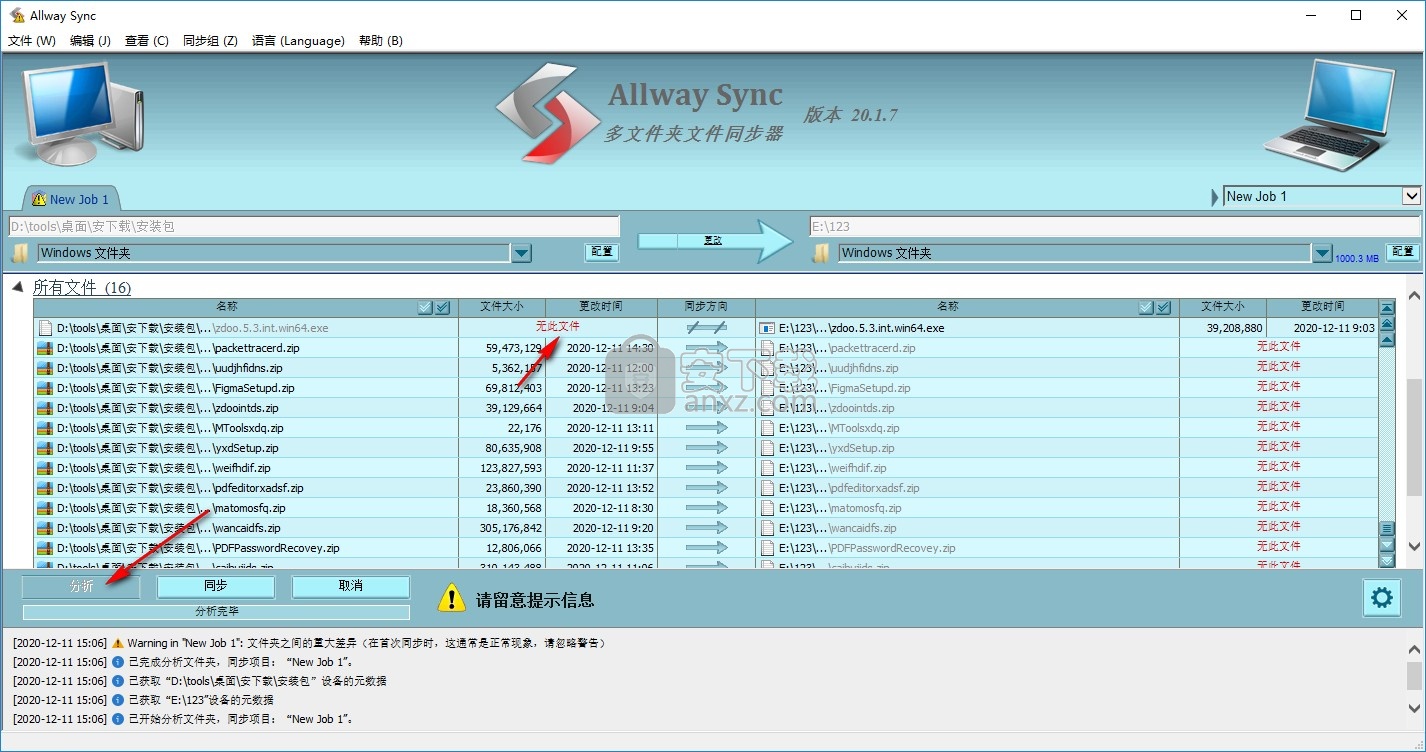Open the 查看 (C) menu
The width and height of the screenshot is (1426, 752).
coord(147,41)
